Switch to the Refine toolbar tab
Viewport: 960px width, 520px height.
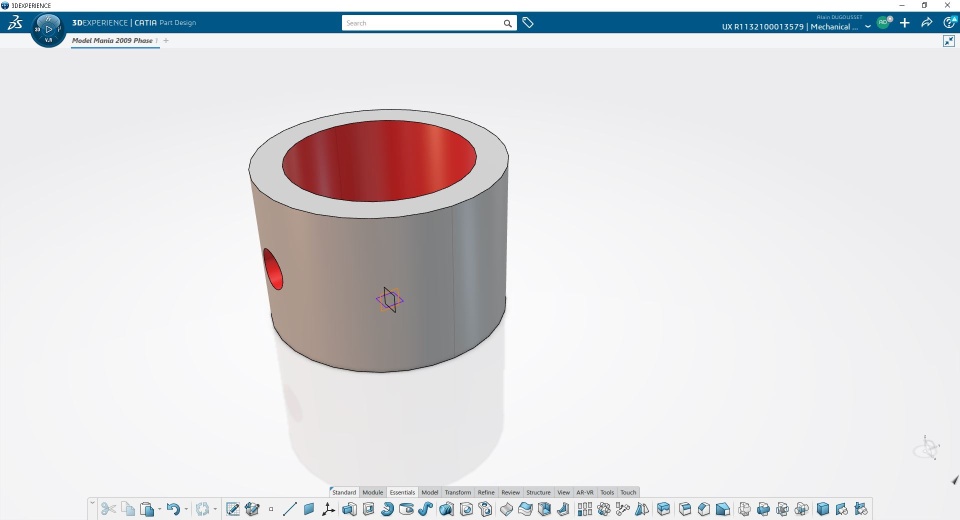click(486, 492)
